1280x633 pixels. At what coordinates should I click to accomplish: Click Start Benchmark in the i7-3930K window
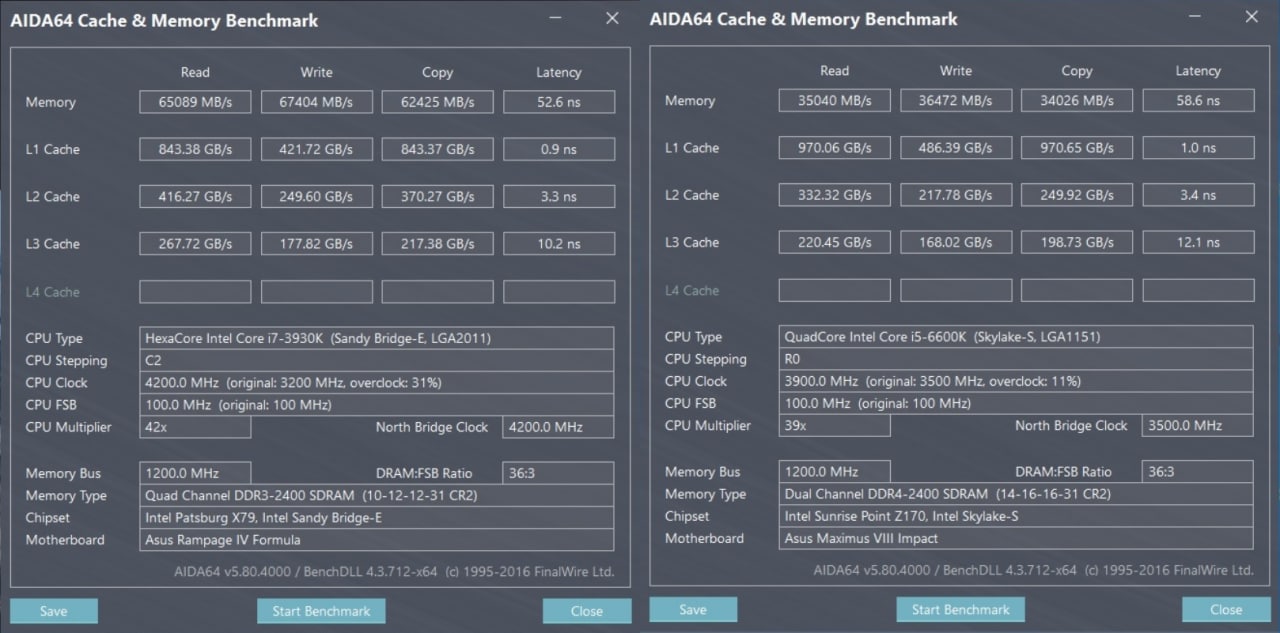click(321, 611)
